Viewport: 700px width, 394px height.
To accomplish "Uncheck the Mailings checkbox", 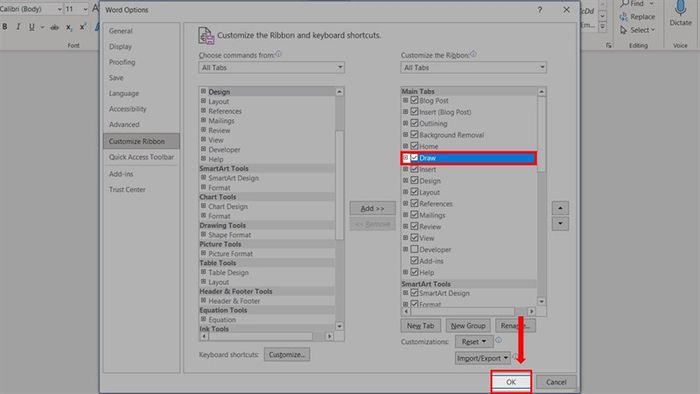I will [414, 215].
